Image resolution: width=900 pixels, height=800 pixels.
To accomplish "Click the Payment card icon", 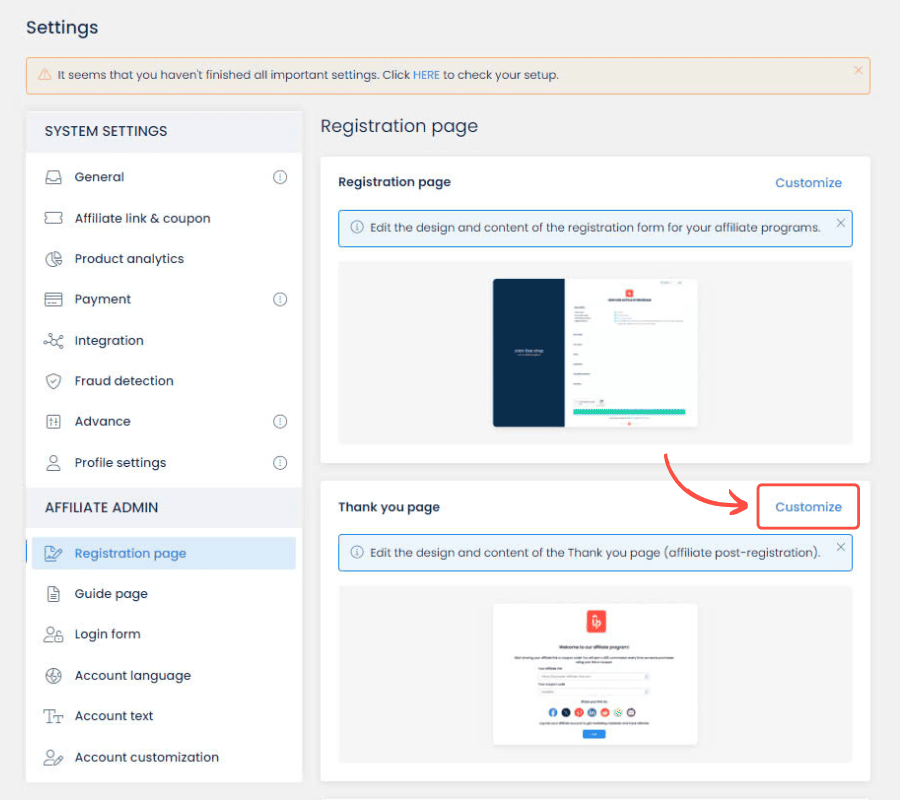I will click(x=53, y=299).
